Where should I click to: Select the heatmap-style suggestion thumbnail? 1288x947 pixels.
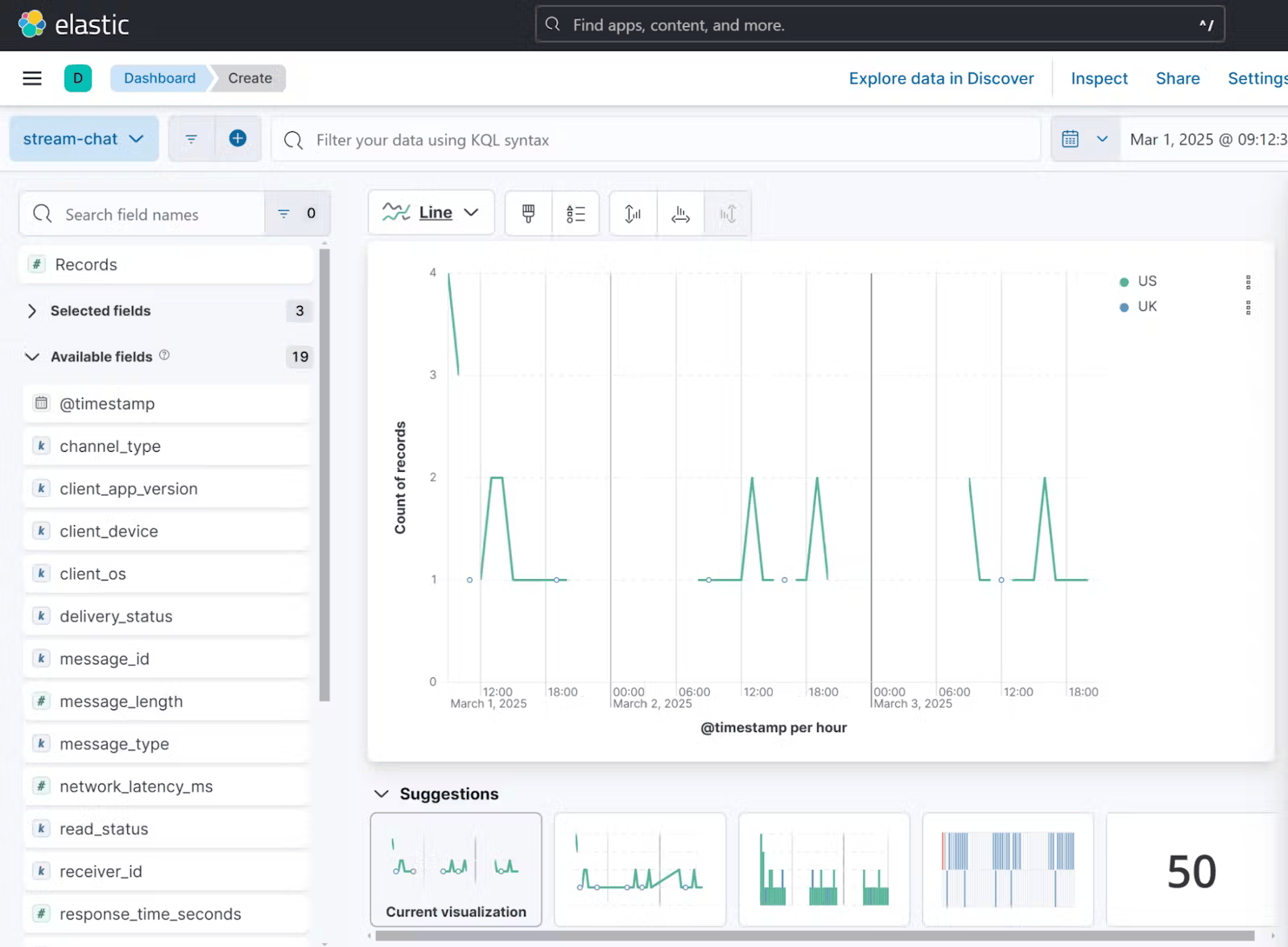[x=1008, y=870]
